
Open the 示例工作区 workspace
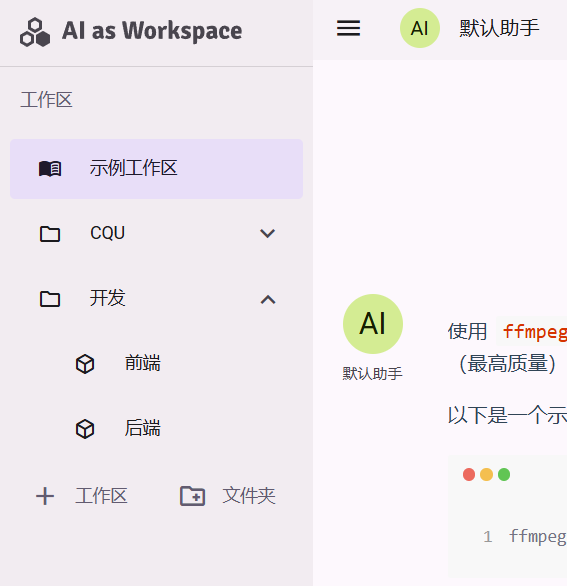[x=156, y=169]
